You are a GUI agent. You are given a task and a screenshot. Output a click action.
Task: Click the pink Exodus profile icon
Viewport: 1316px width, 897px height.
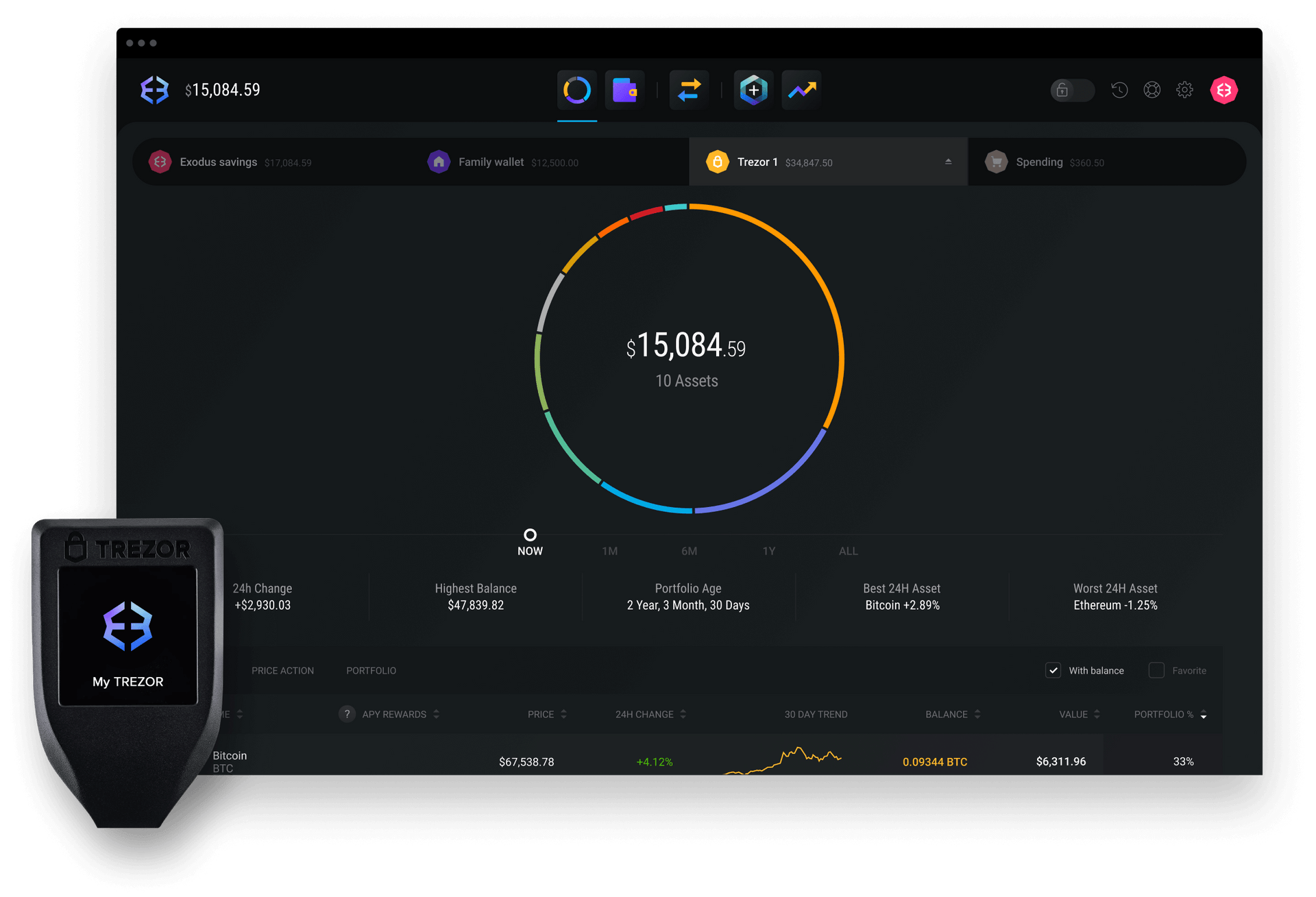pos(1223,90)
